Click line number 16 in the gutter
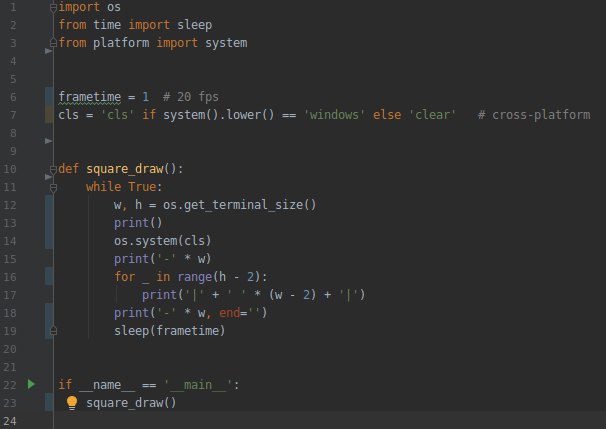This screenshot has width=606, height=429. point(10,277)
